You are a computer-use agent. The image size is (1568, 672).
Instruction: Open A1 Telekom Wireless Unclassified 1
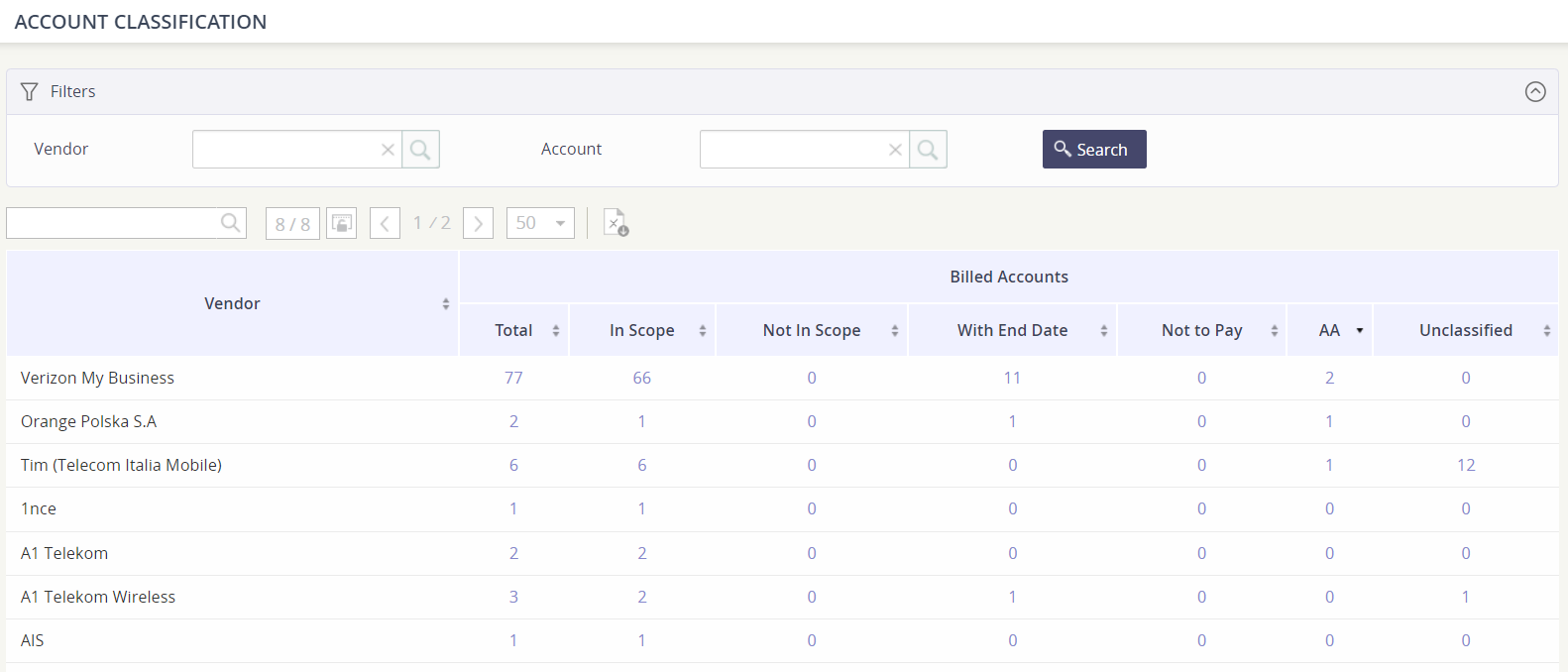pos(1466,597)
